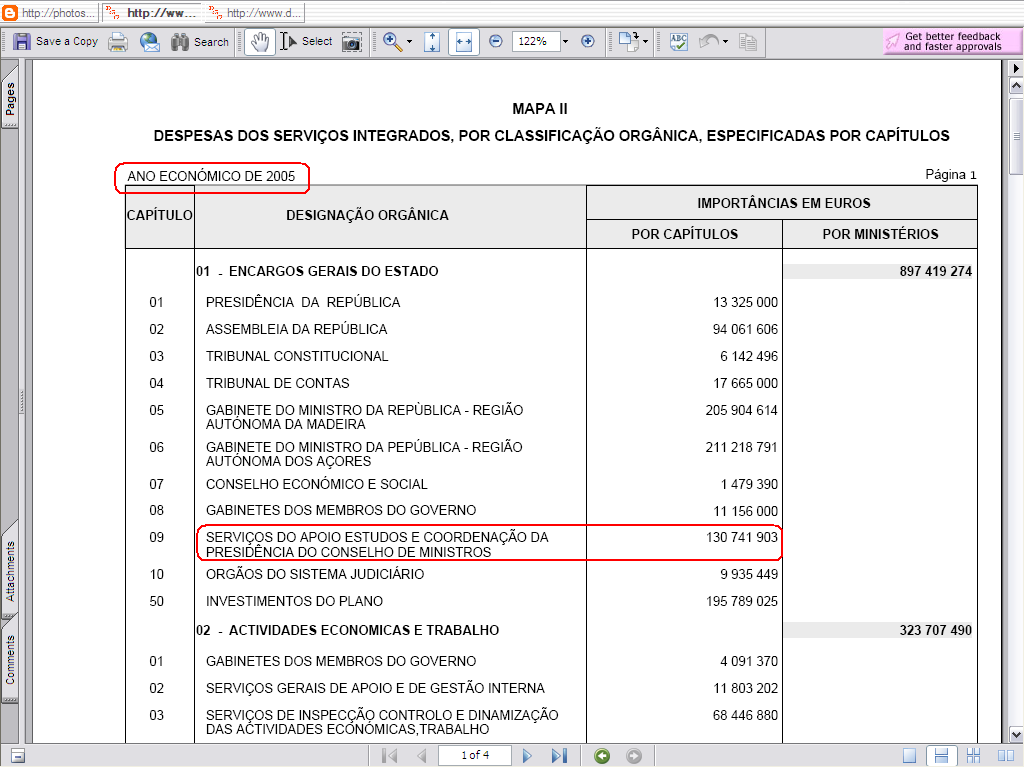Open Search with the binoculars icon

[200, 42]
